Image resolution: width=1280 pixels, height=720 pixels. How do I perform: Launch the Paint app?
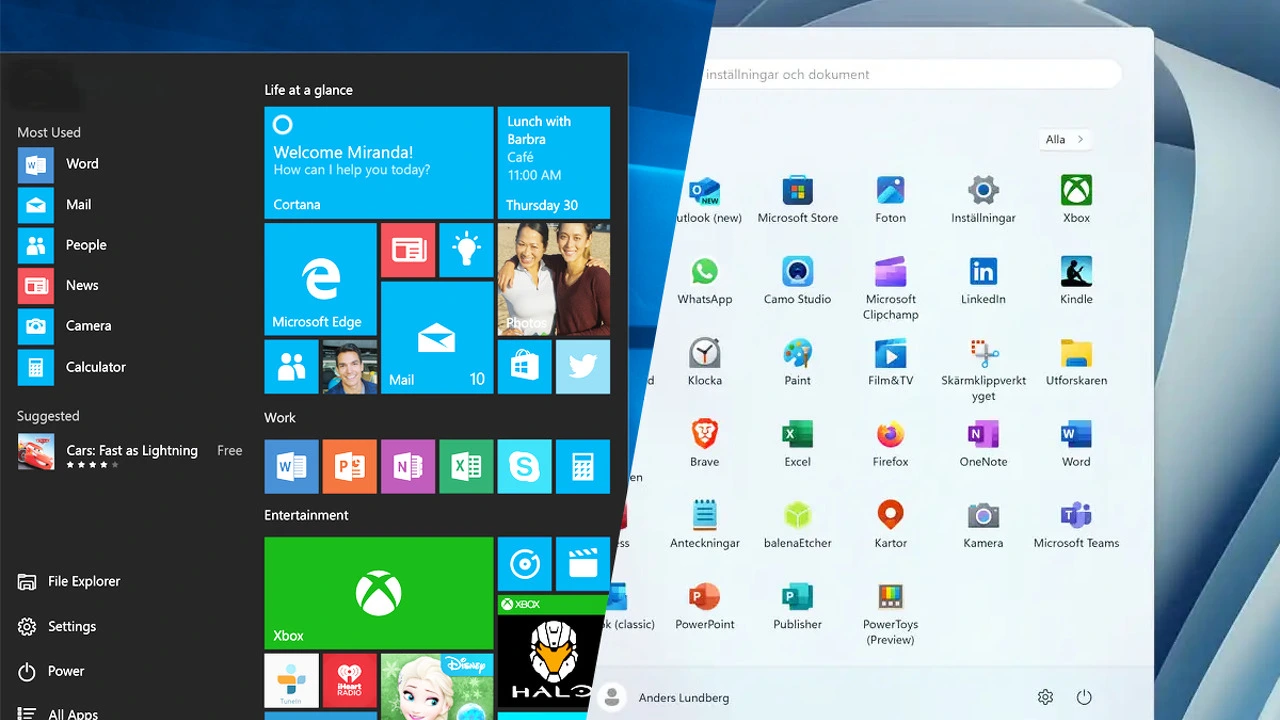coord(797,355)
